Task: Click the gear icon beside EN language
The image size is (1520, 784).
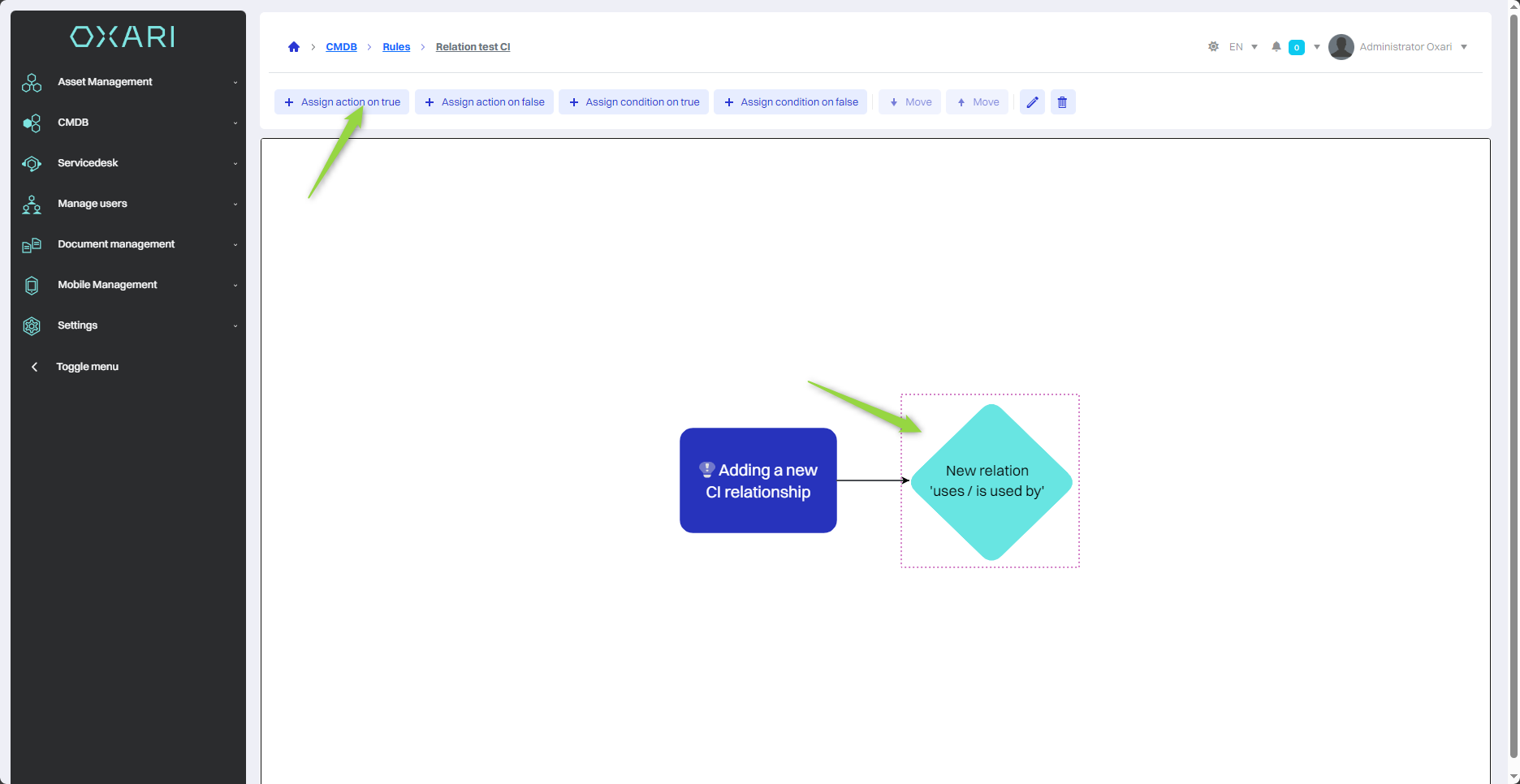Action: tap(1213, 47)
